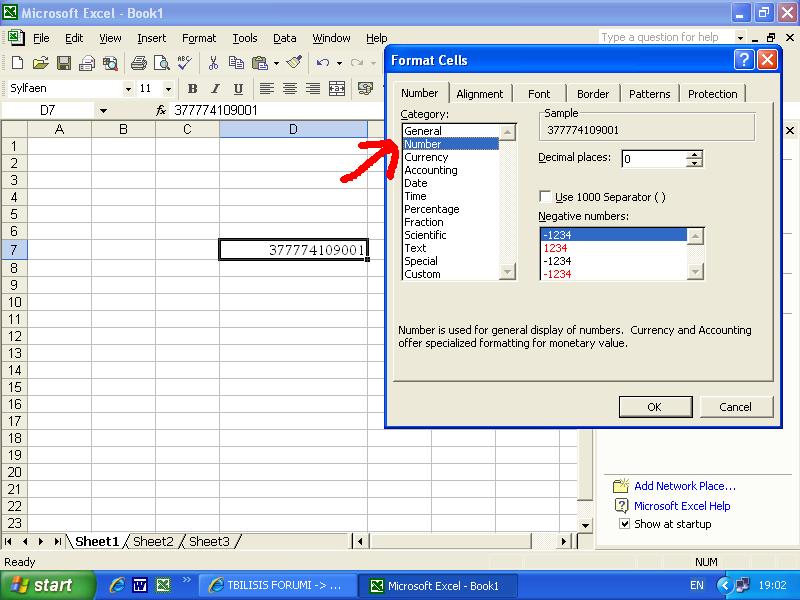Increase decimal places with up spinner
800x600 pixels.
pos(694,155)
